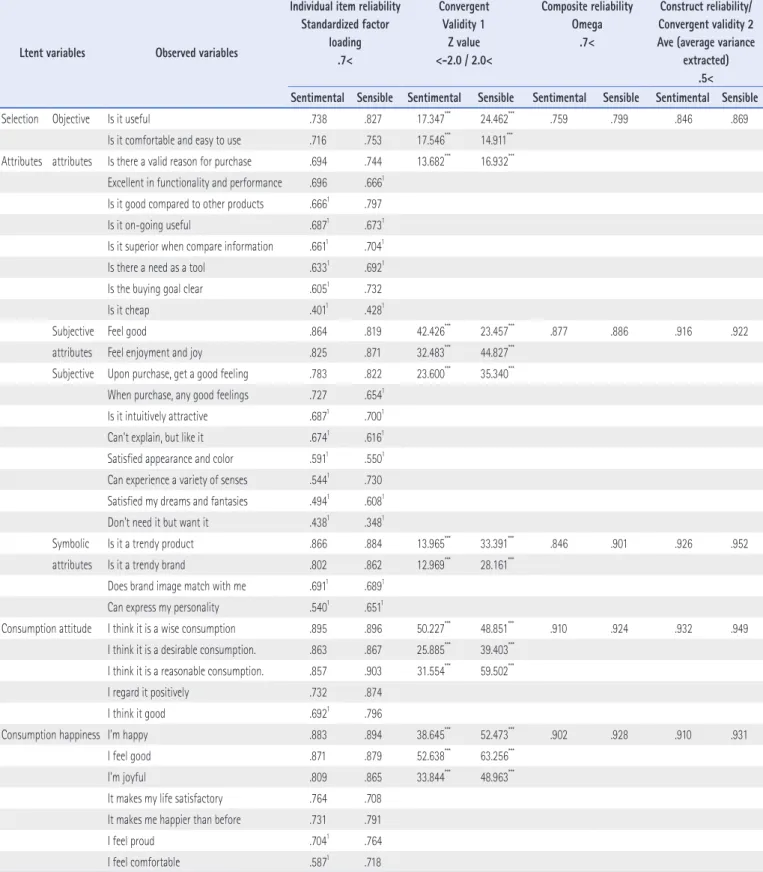Click AVE value .846 in 'Is it useful' row
Screen dimensions: 763x872
click(683, 119)
